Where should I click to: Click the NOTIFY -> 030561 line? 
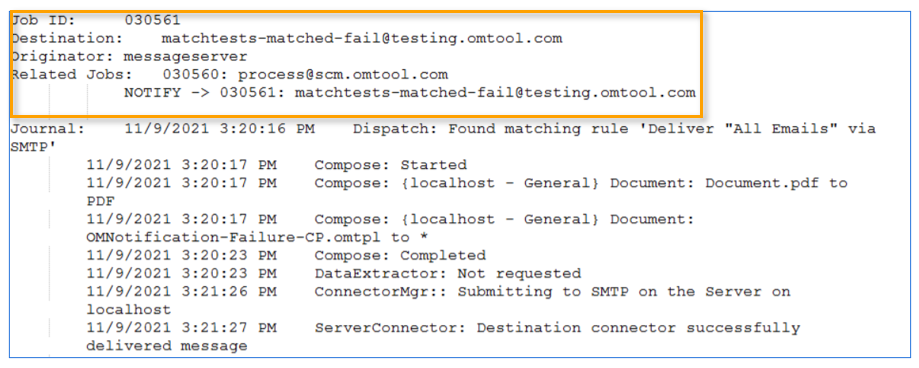click(410, 93)
